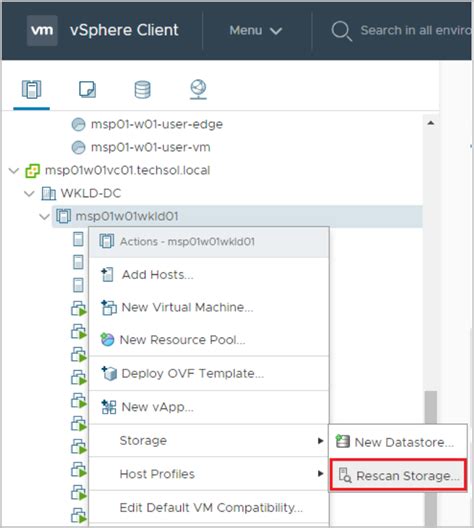Switch to Networking view tab icon
This screenshot has width=474, height=528.
click(x=198, y=90)
